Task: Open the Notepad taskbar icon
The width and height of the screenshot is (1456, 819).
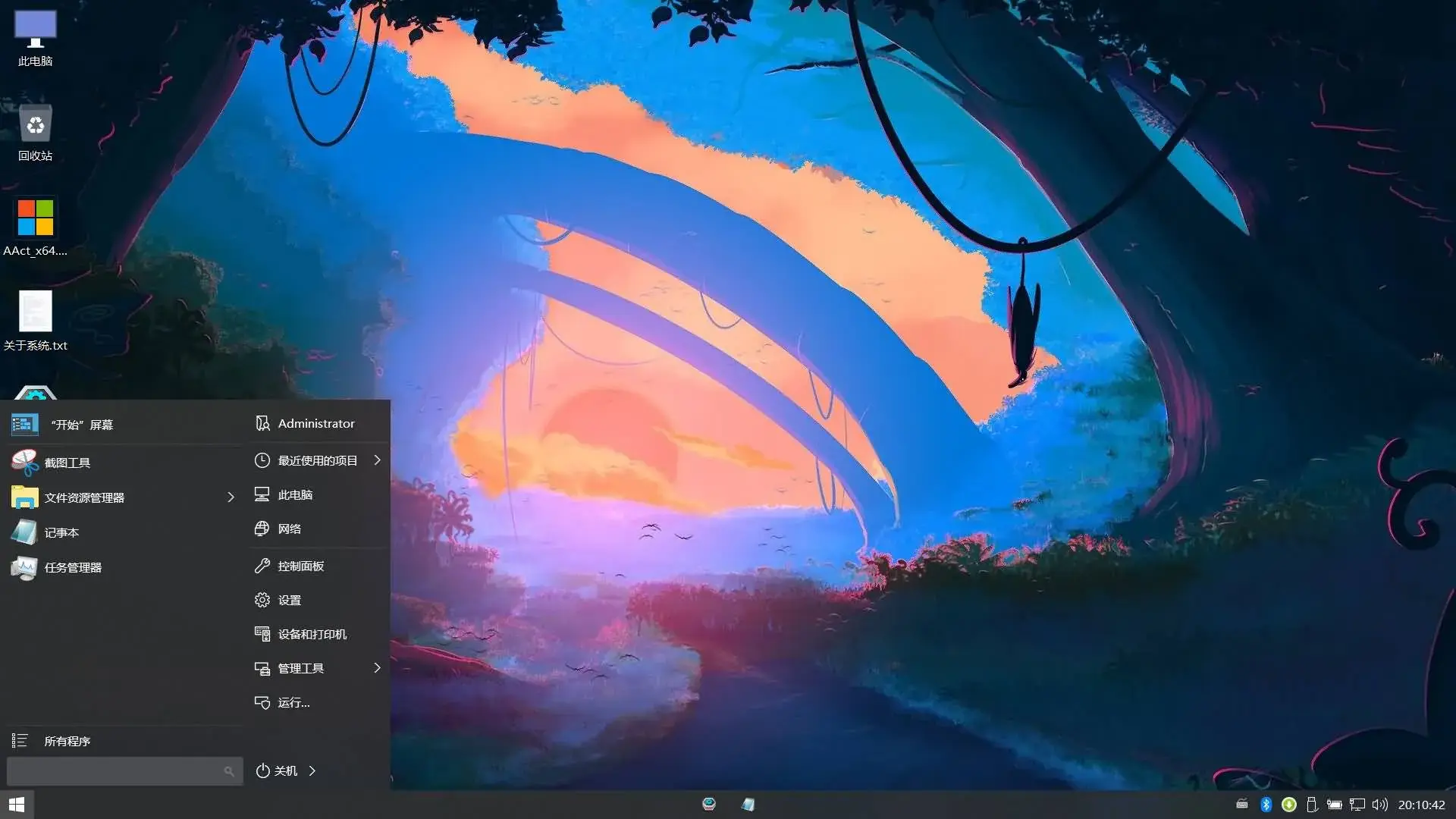Action: [x=748, y=804]
